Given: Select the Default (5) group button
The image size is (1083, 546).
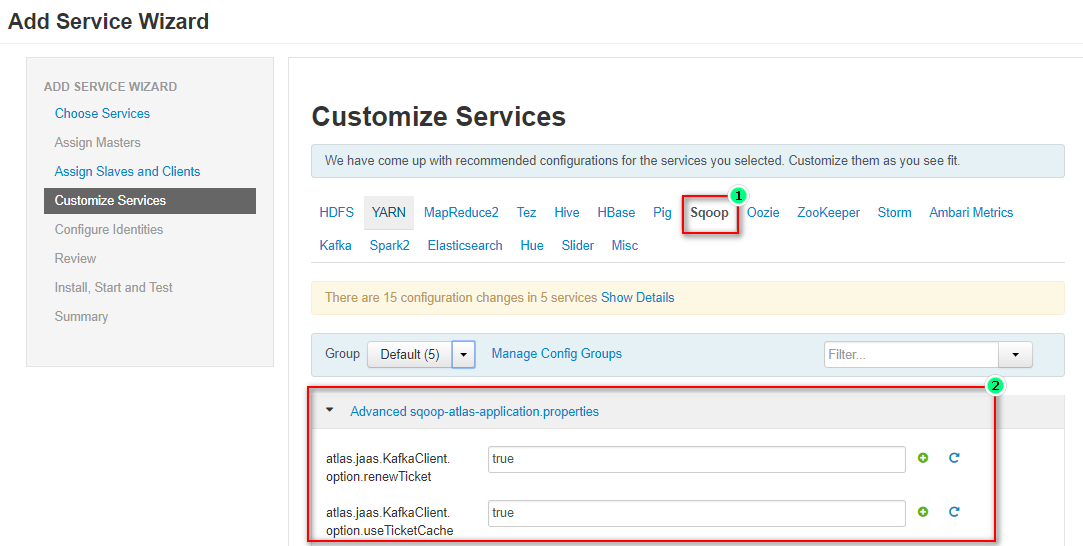Looking at the screenshot, I should click(x=410, y=354).
